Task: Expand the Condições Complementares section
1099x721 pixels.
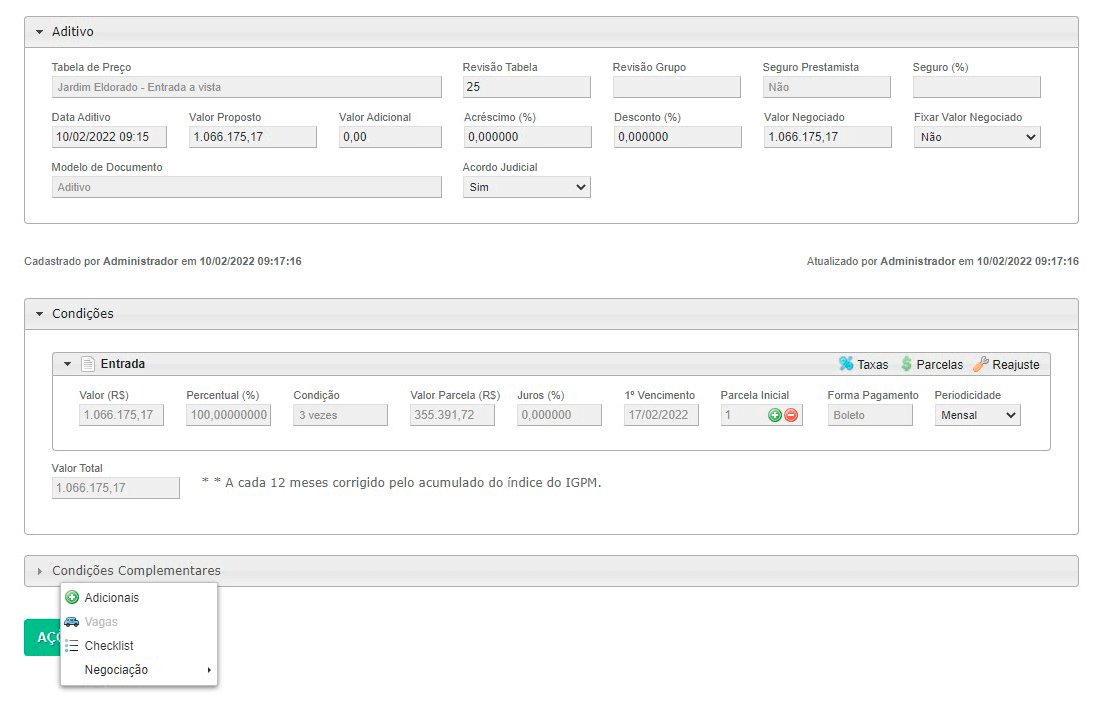Action: point(40,571)
